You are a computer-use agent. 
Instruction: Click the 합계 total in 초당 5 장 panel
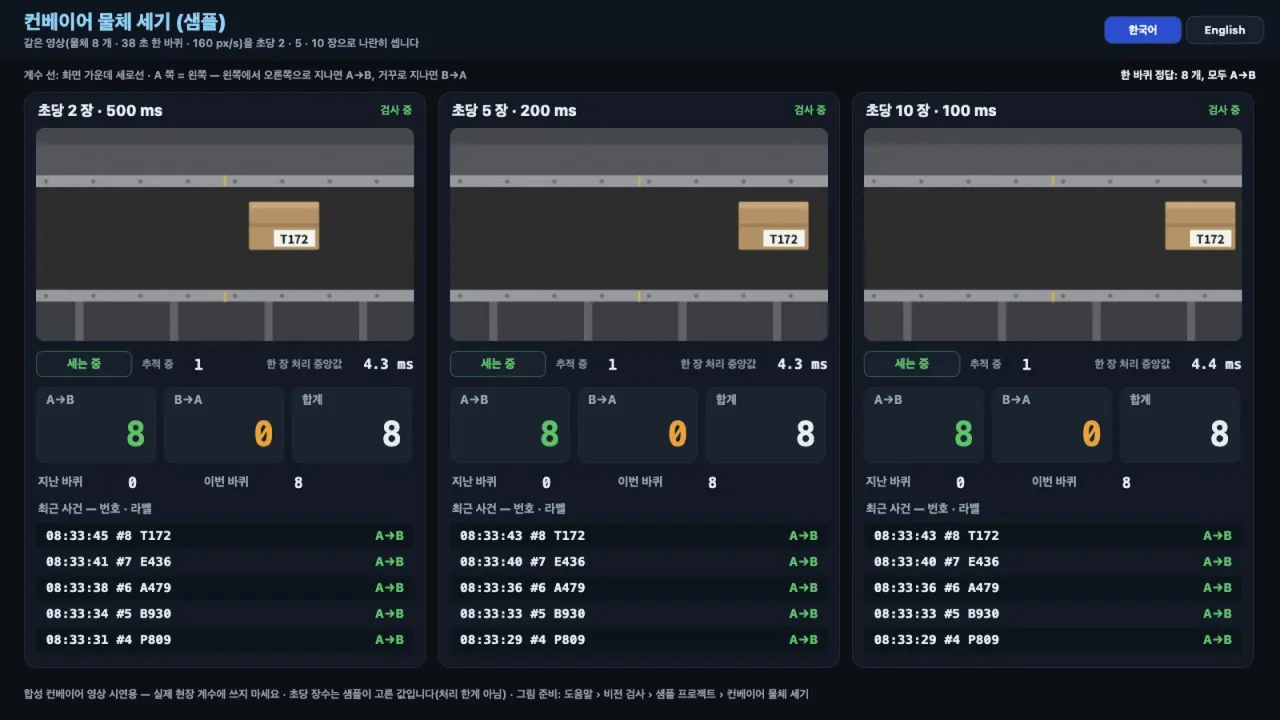(766, 425)
